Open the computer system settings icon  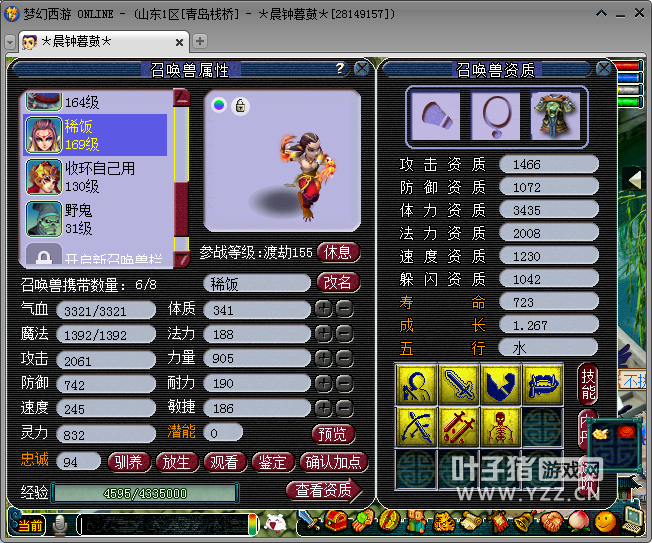[x=633, y=519]
